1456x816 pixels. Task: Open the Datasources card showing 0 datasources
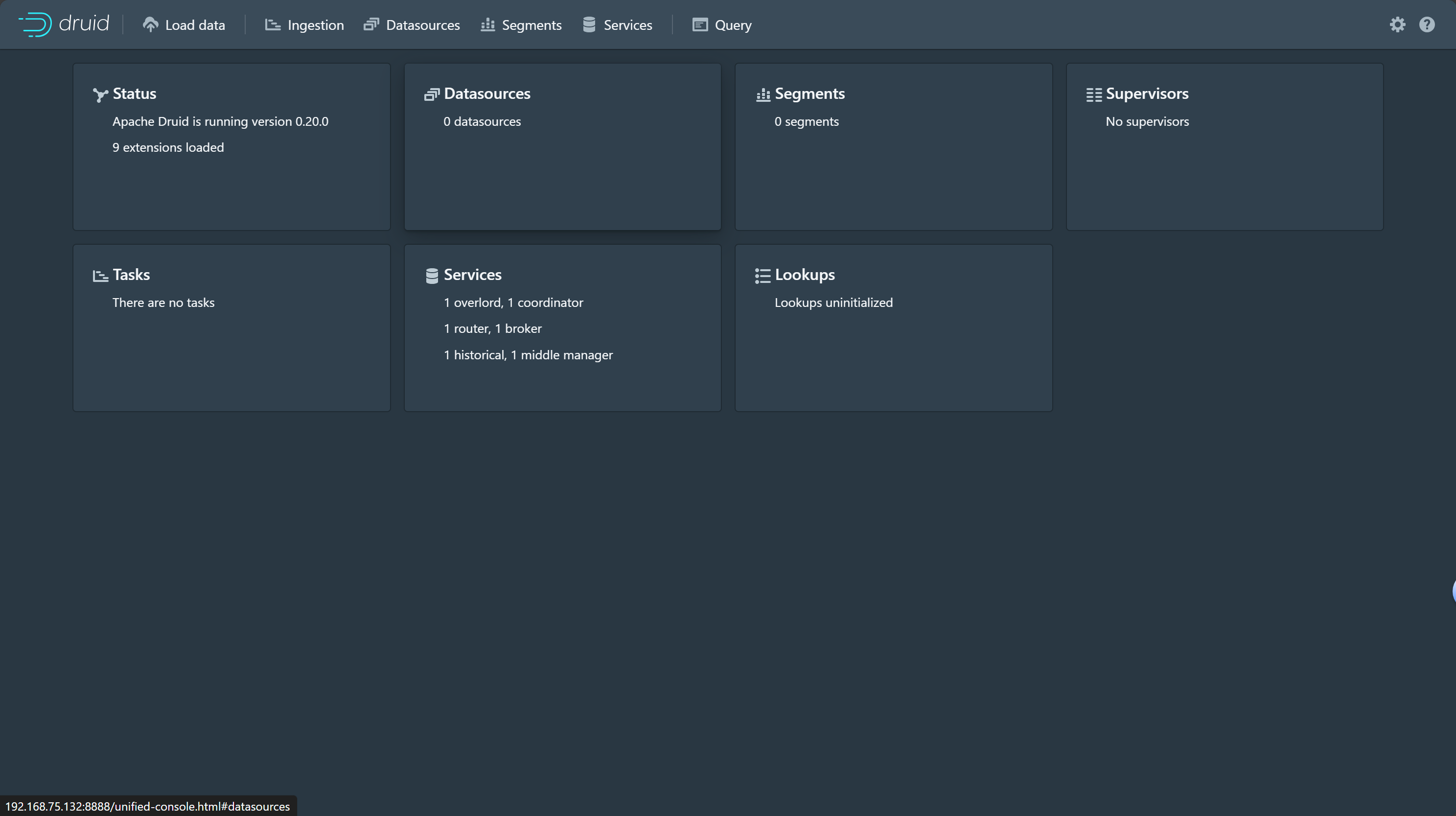(562, 146)
